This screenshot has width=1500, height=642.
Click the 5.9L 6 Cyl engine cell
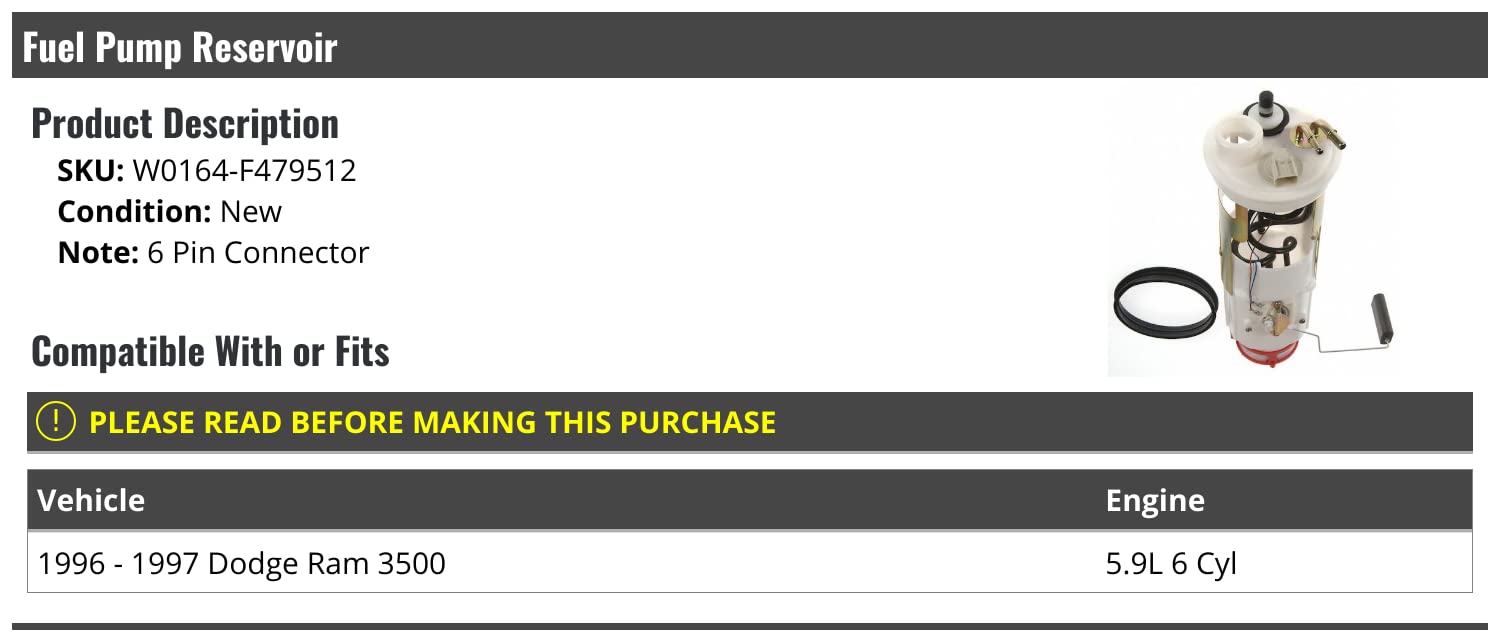pos(1171,564)
